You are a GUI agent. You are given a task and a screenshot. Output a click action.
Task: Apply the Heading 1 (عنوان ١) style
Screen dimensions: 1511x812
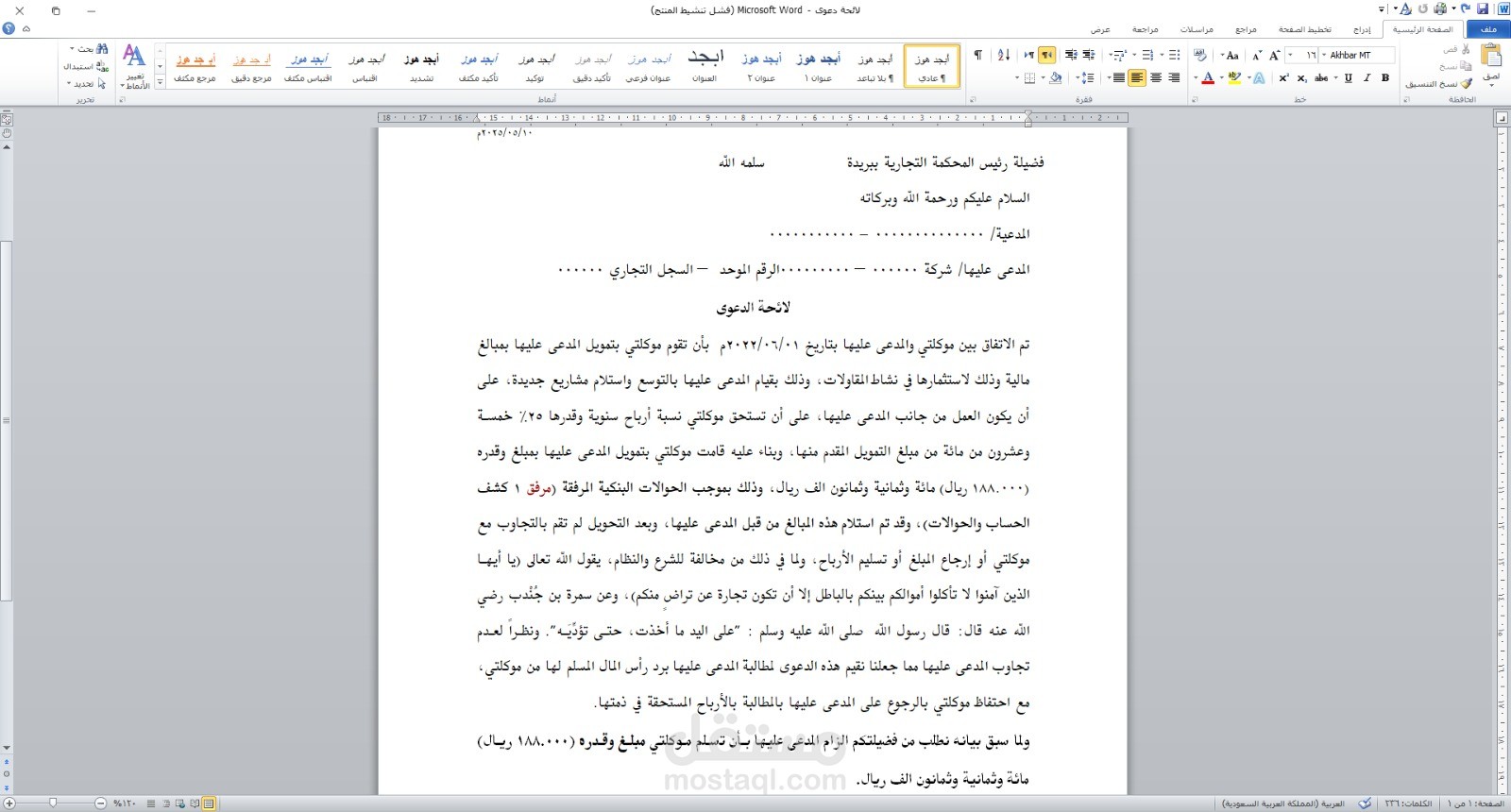tap(819, 66)
